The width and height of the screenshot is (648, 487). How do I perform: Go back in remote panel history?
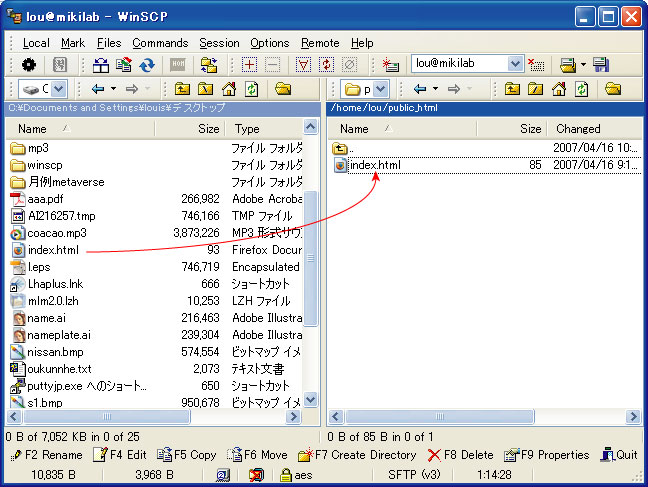click(420, 89)
